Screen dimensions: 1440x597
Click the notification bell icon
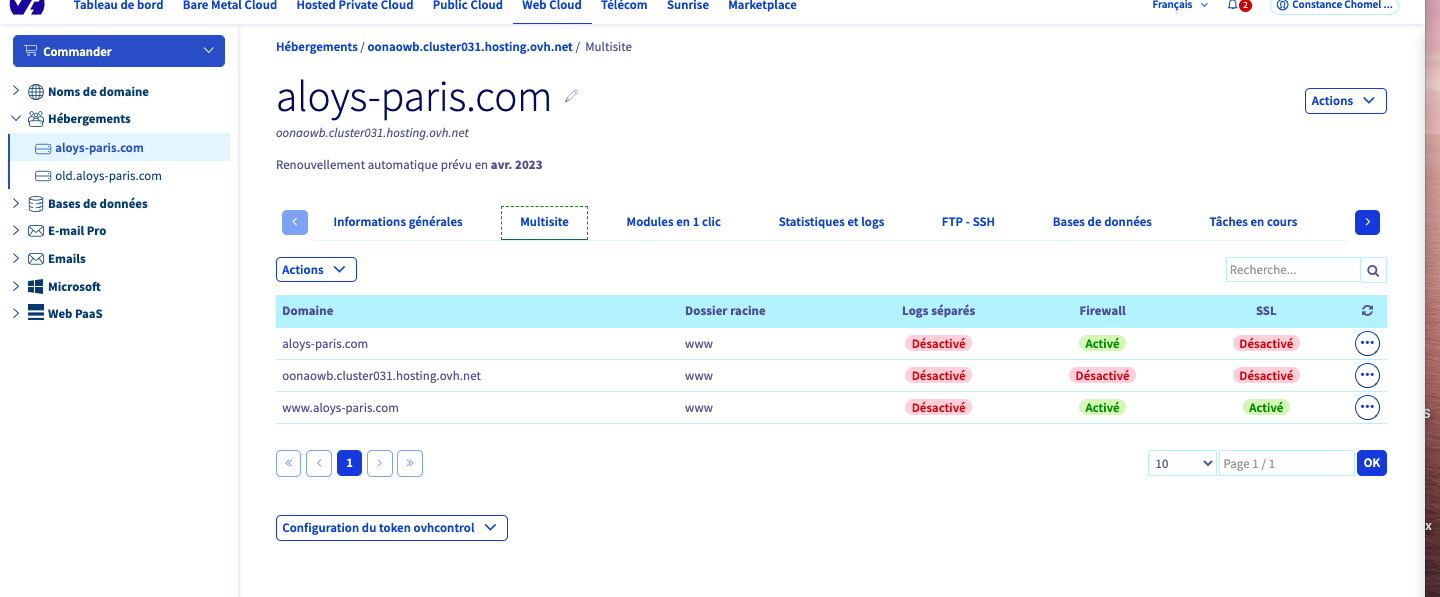1233,6
